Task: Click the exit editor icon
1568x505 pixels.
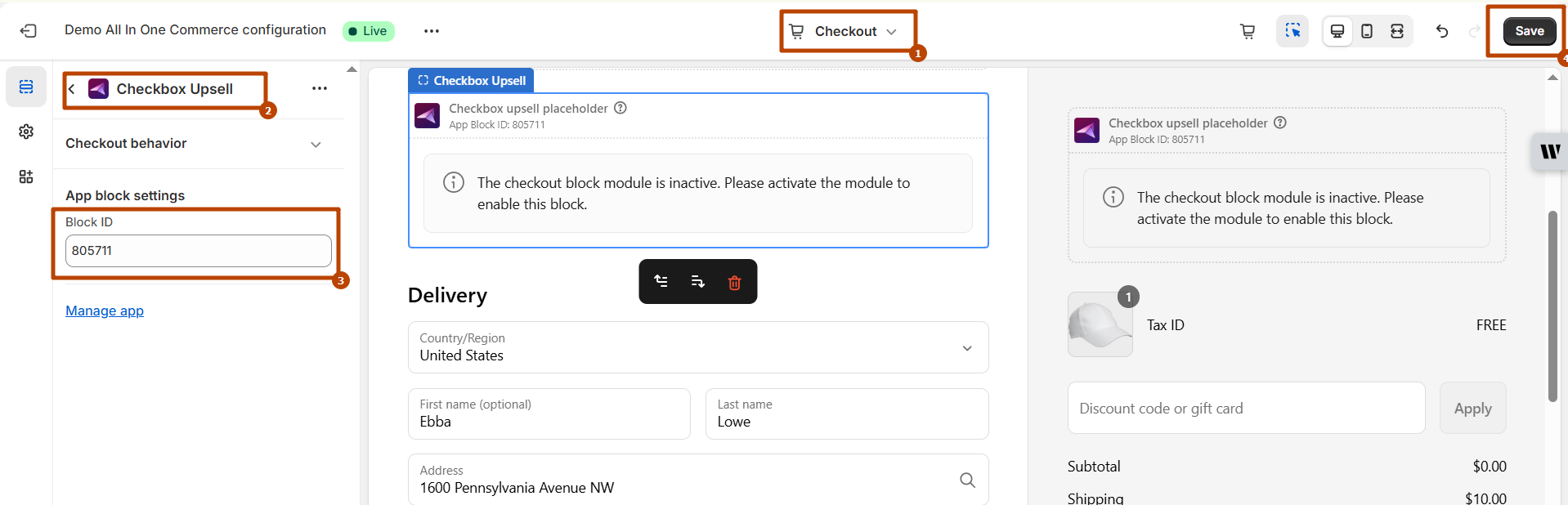Action: click(29, 31)
